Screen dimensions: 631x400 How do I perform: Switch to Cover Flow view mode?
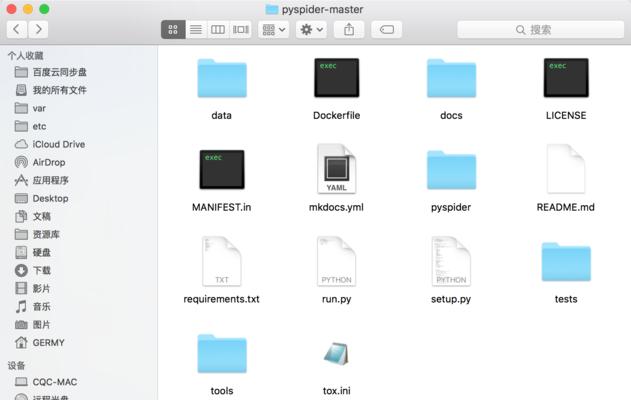click(x=241, y=29)
